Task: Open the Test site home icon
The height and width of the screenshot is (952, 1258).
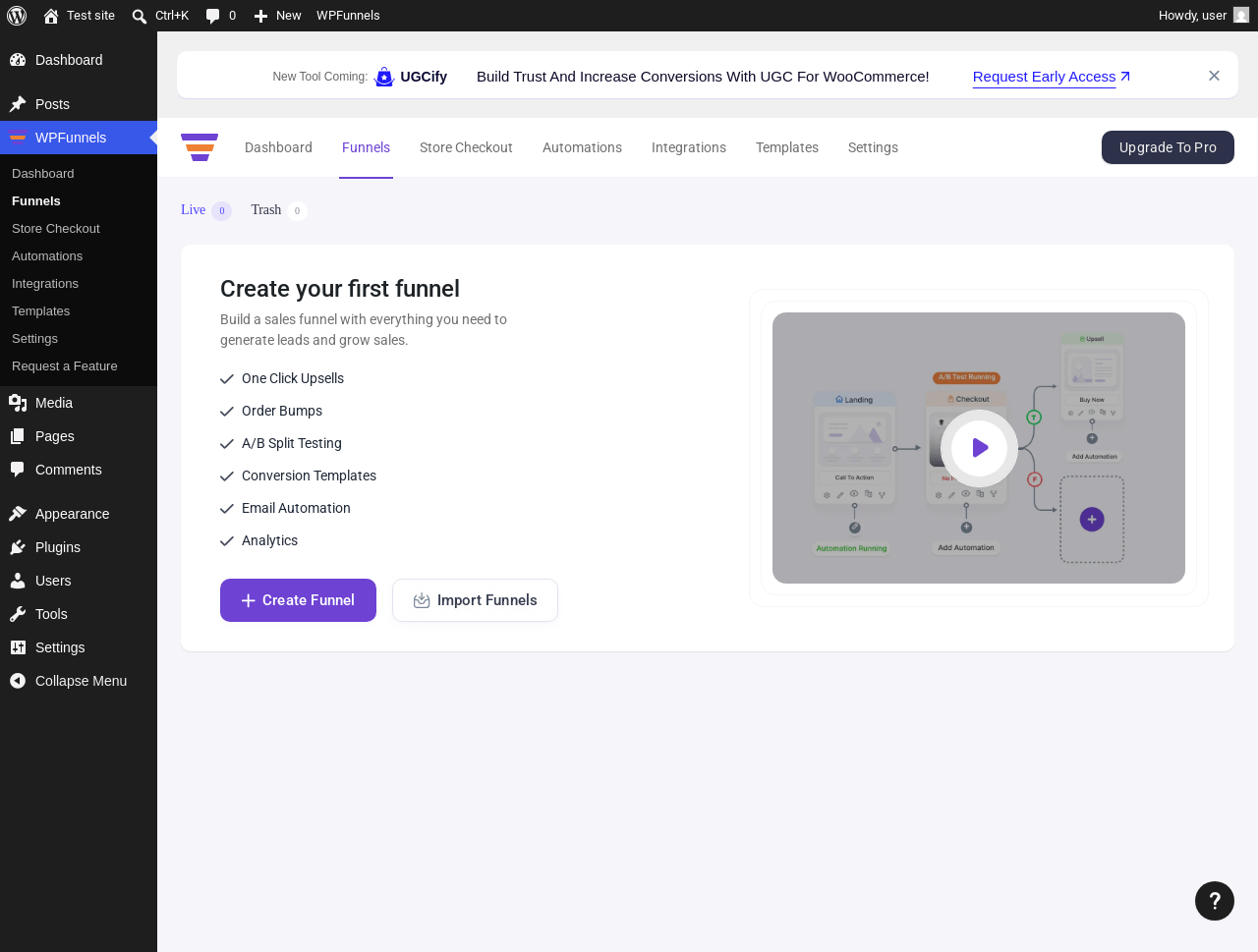Action: point(51,16)
